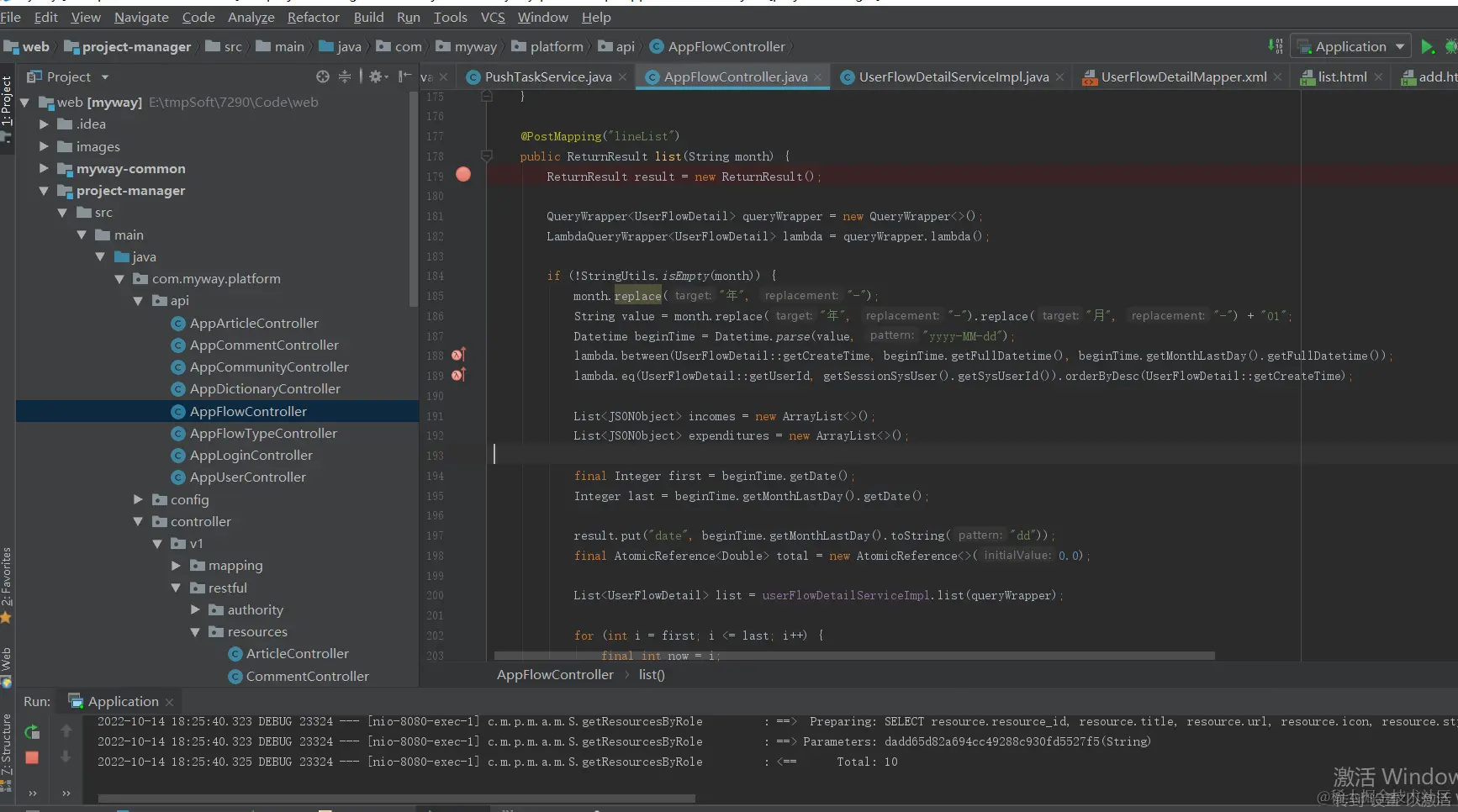Open the Application run configuration dropdown
The image size is (1458, 812).
(x=1350, y=47)
